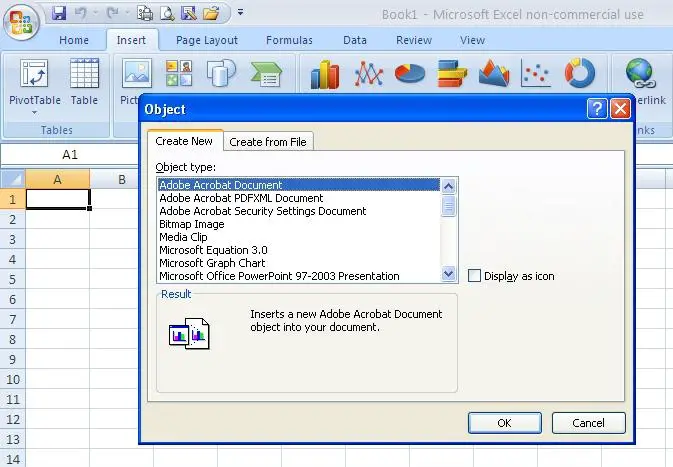Select Adobe Acrobat Document object type
This screenshot has height=467, width=673.
click(x=299, y=185)
